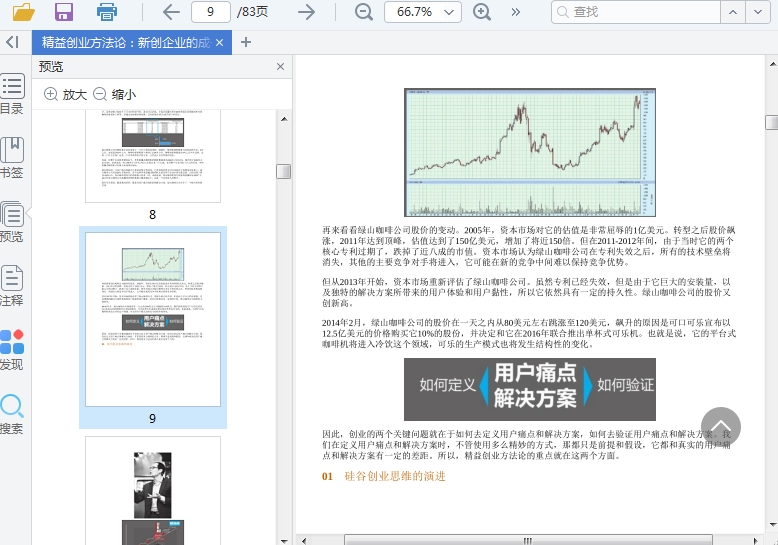Zoom out with the minus magnifier icon

pyautogui.click(x=364, y=11)
